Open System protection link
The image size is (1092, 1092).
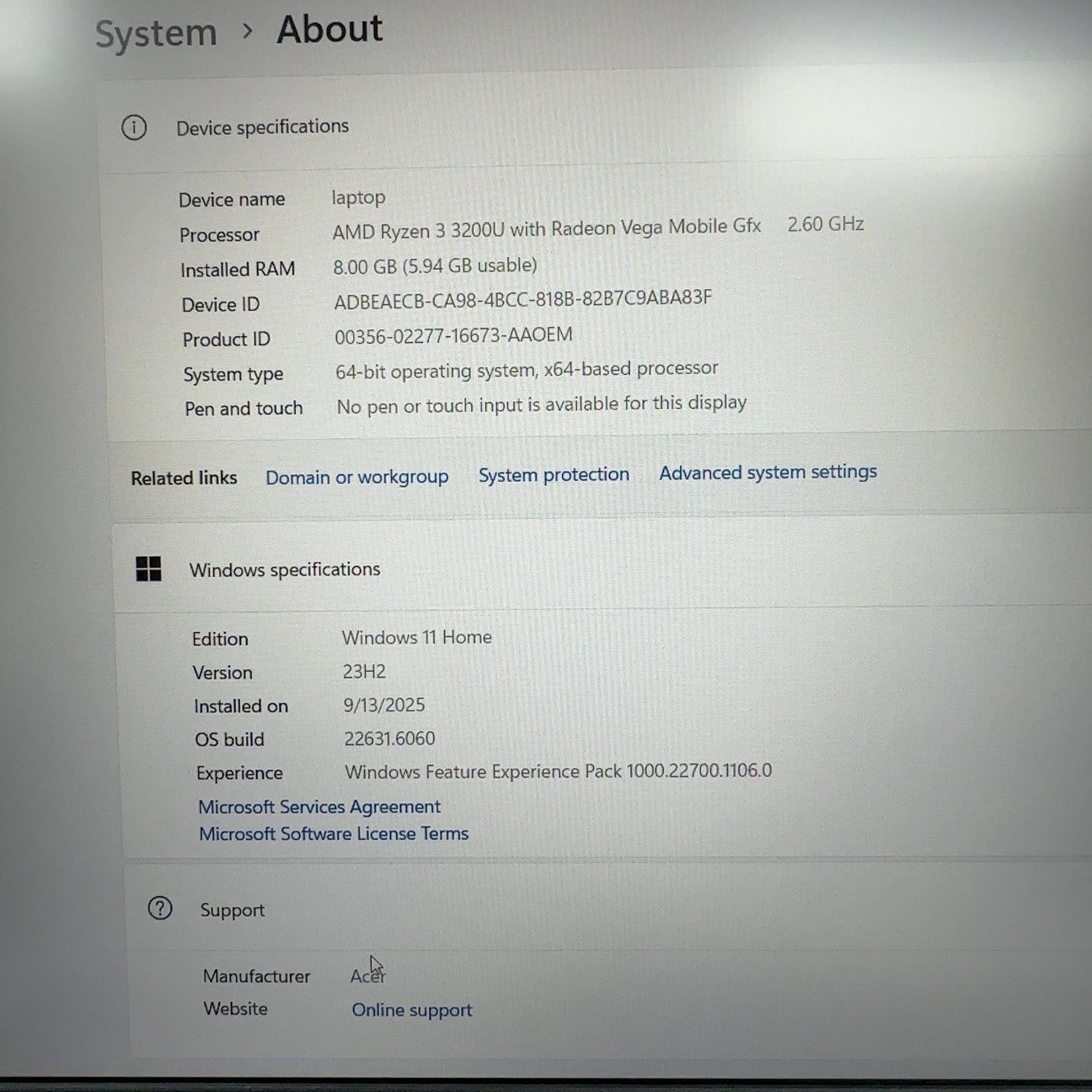coord(553,475)
